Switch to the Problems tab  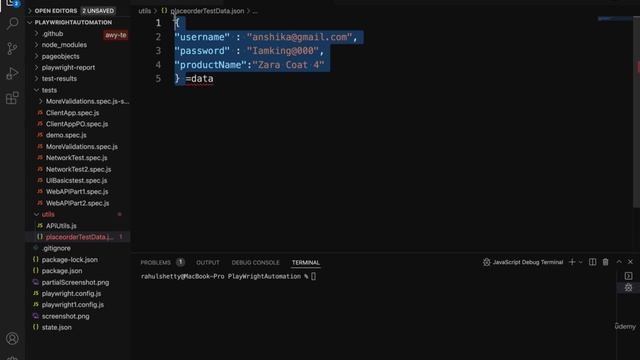click(x=156, y=262)
